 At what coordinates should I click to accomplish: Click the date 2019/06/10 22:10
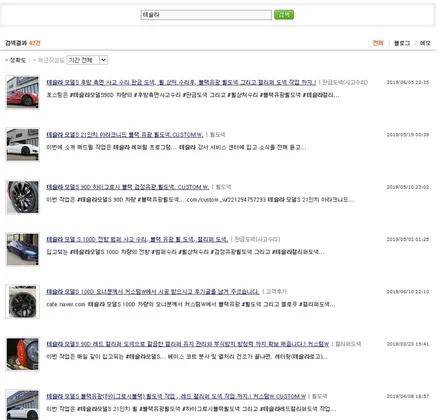tap(407, 292)
